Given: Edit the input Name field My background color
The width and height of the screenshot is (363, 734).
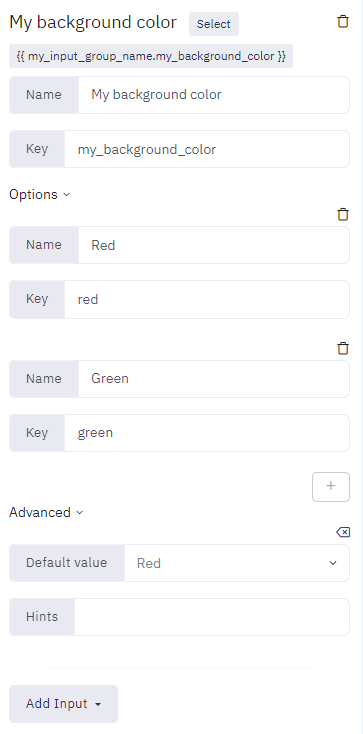Looking at the screenshot, I should point(214,95).
